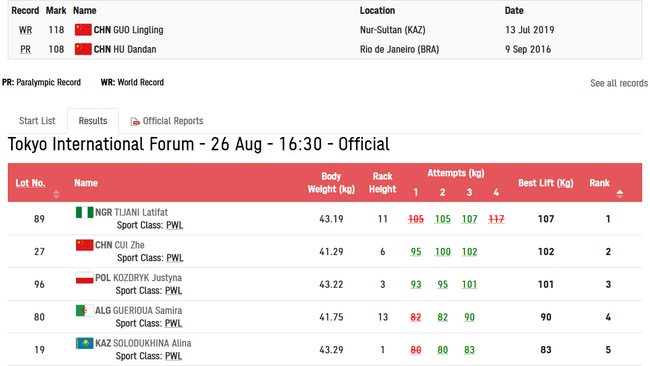Image resolution: width=650 pixels, height=366 pixels.
Task: Click location Nur-Sultan (KAZ)
Action: (393, 30)
